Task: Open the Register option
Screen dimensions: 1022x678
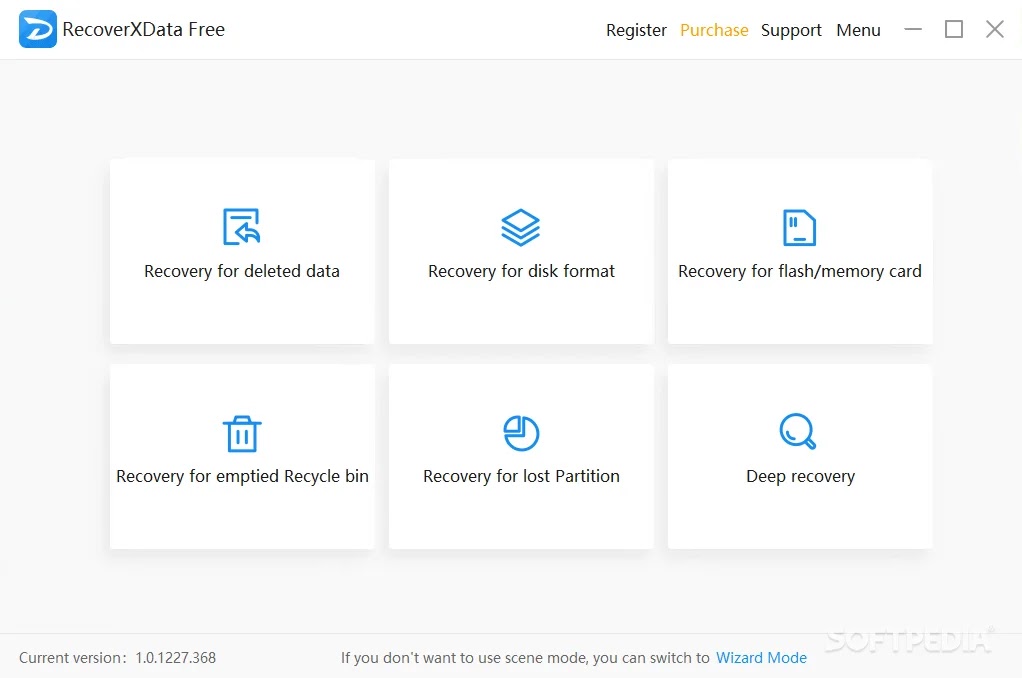Action: pos(636,31)
